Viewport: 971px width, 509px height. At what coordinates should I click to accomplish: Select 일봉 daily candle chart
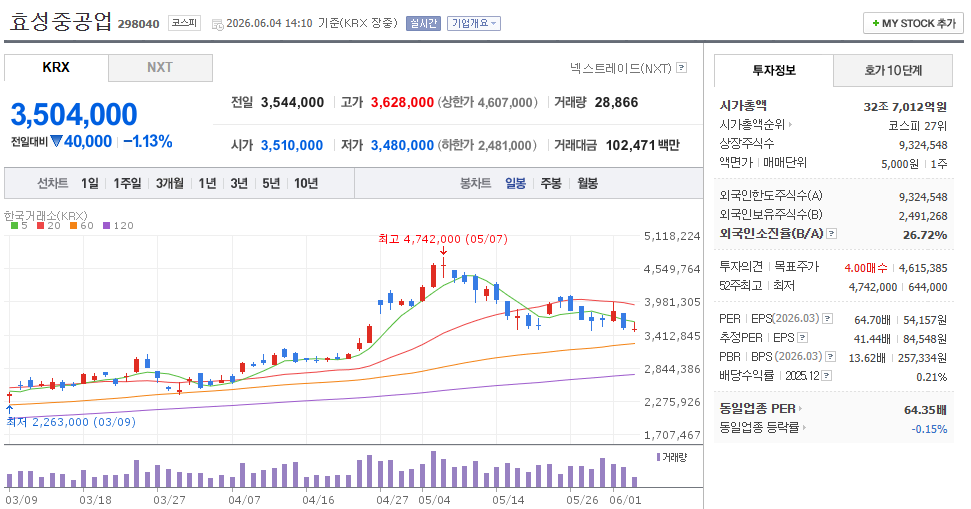click(x=515, y=183)
